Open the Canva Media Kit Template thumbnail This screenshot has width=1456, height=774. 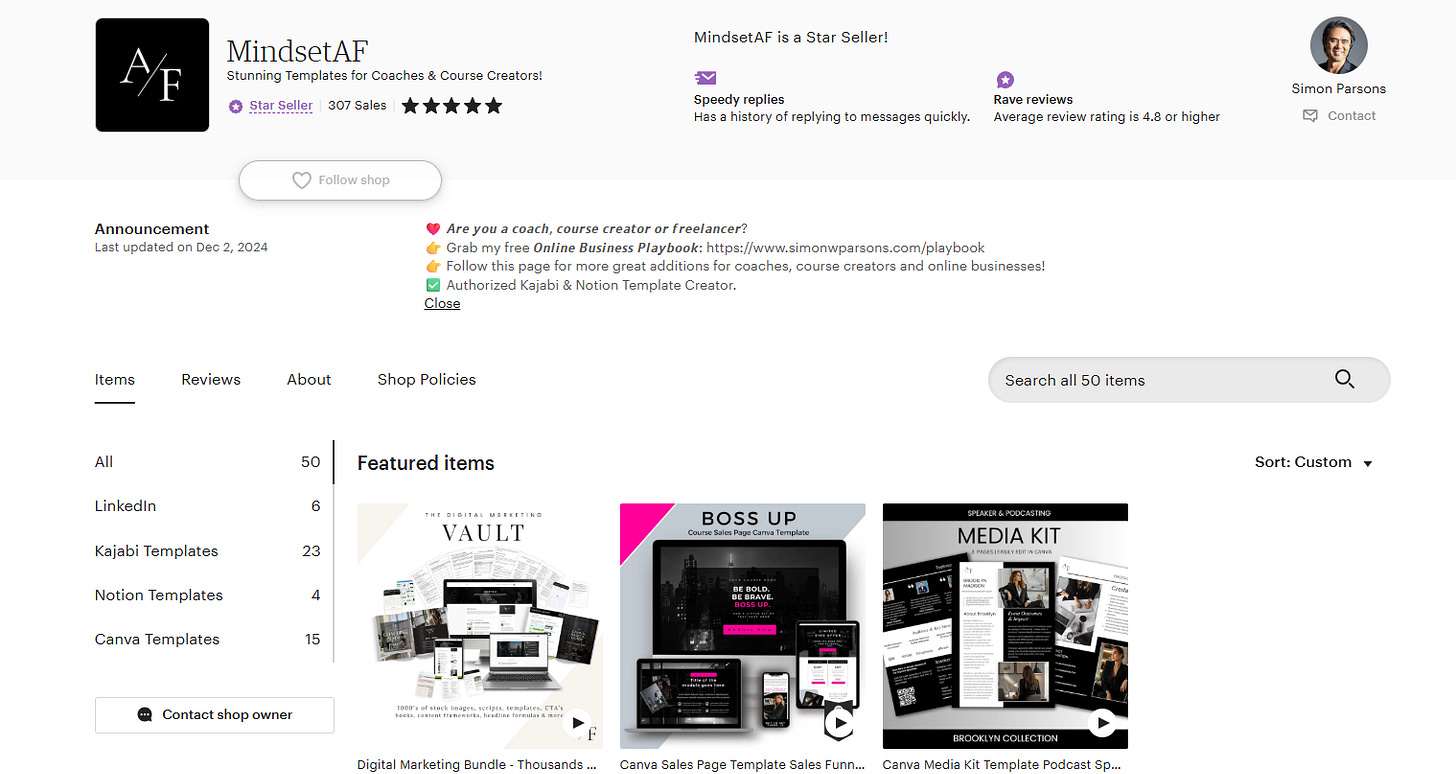tap(1005, 626)
